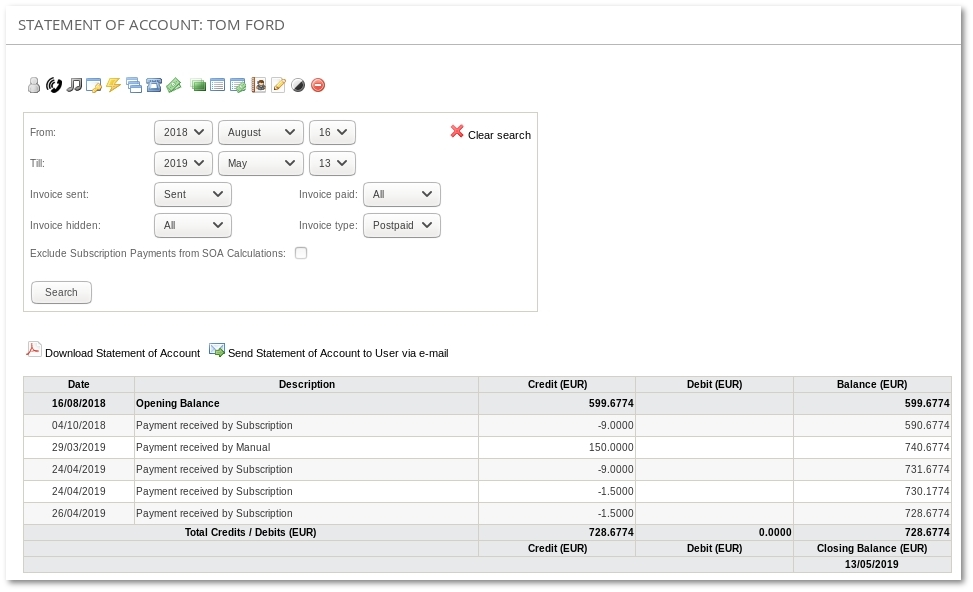Open the Invoice type Postpaid dropdown
This screenshot has height=592, width=973.
coord(401,226)
